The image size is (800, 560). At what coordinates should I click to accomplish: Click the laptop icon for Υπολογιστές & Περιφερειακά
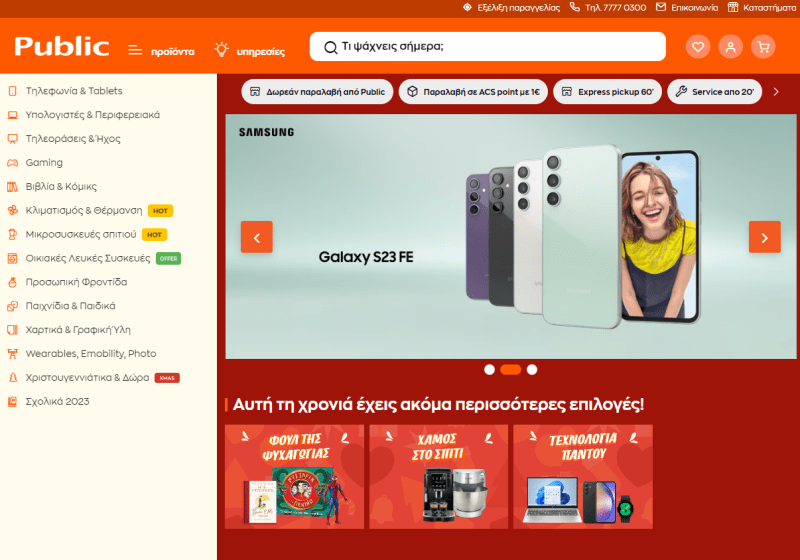[x=13, y=115]
